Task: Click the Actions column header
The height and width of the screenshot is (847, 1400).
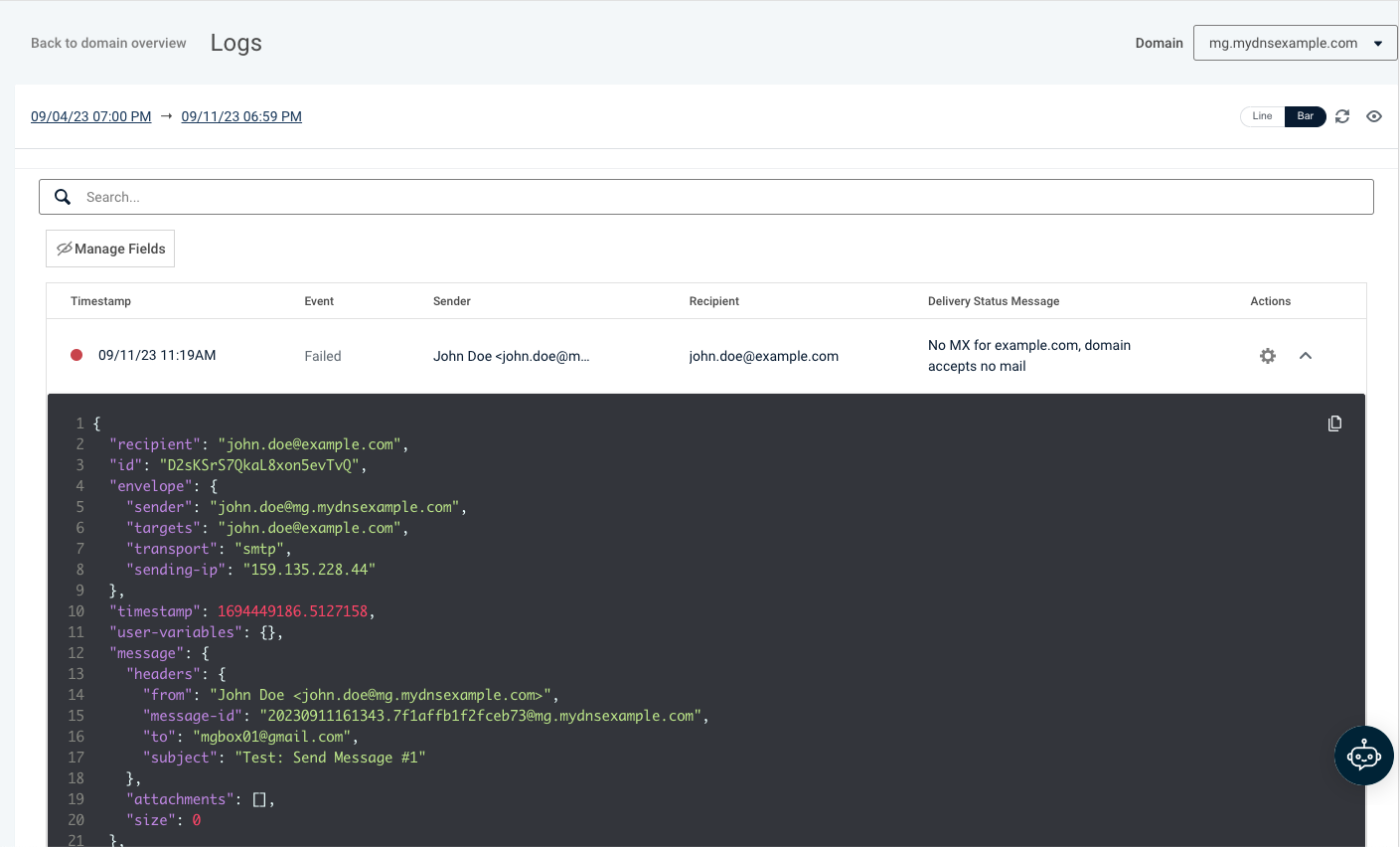Action: [1271, 301]
